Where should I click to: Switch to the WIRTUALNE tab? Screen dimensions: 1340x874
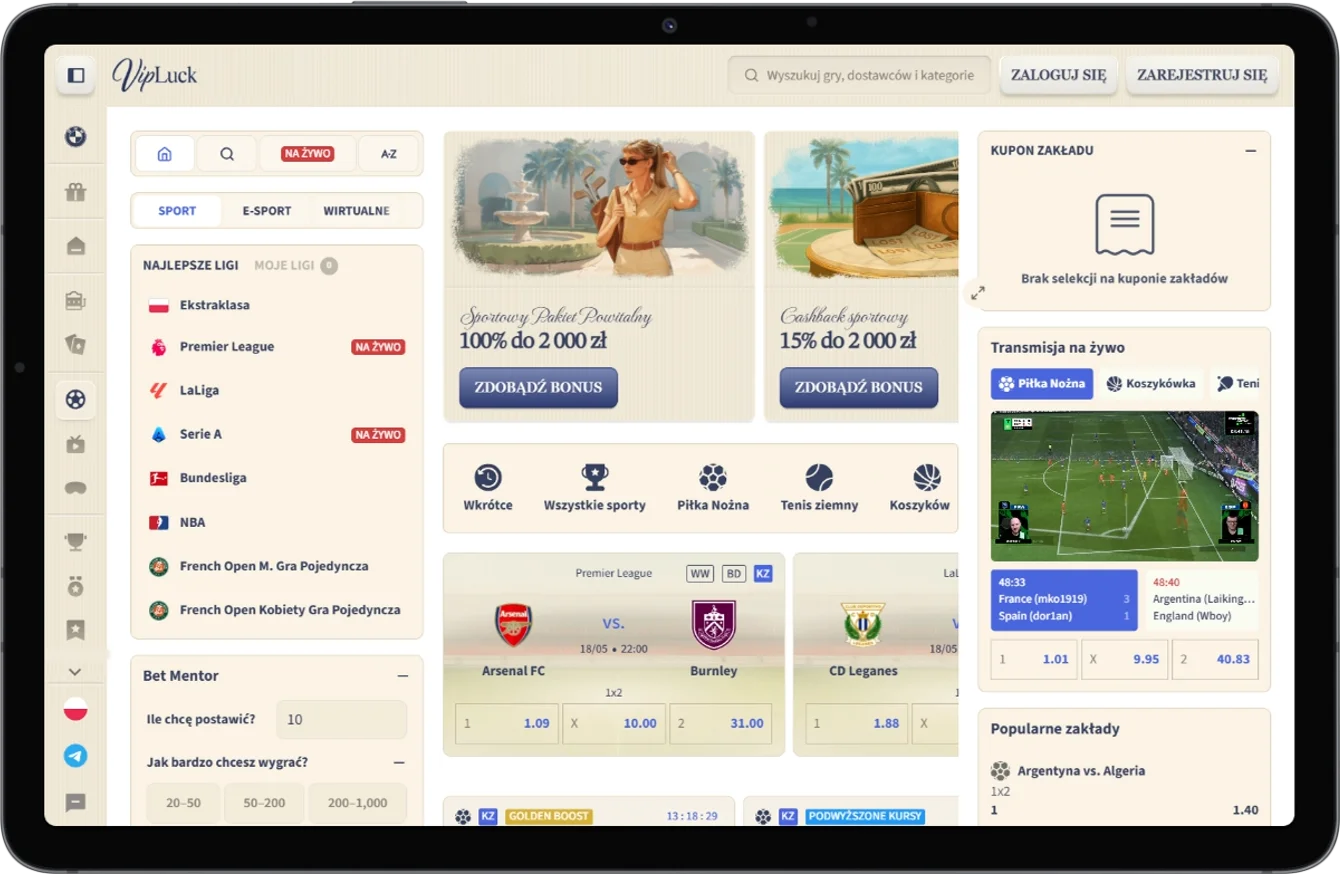pyautogui.click(x=357, y=211)
